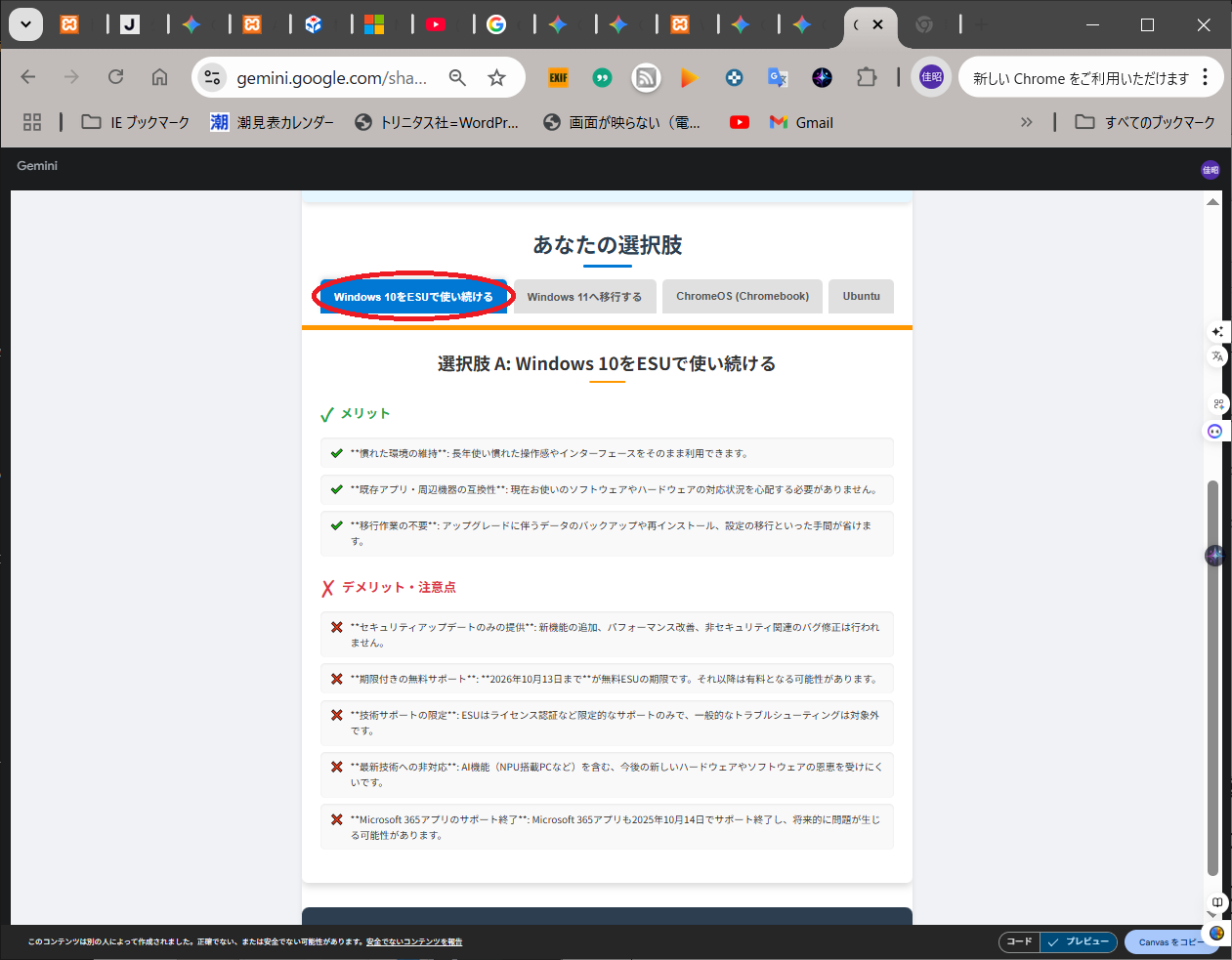
Task: Open the RSS feed extension
Action: (x=646, y=77)
